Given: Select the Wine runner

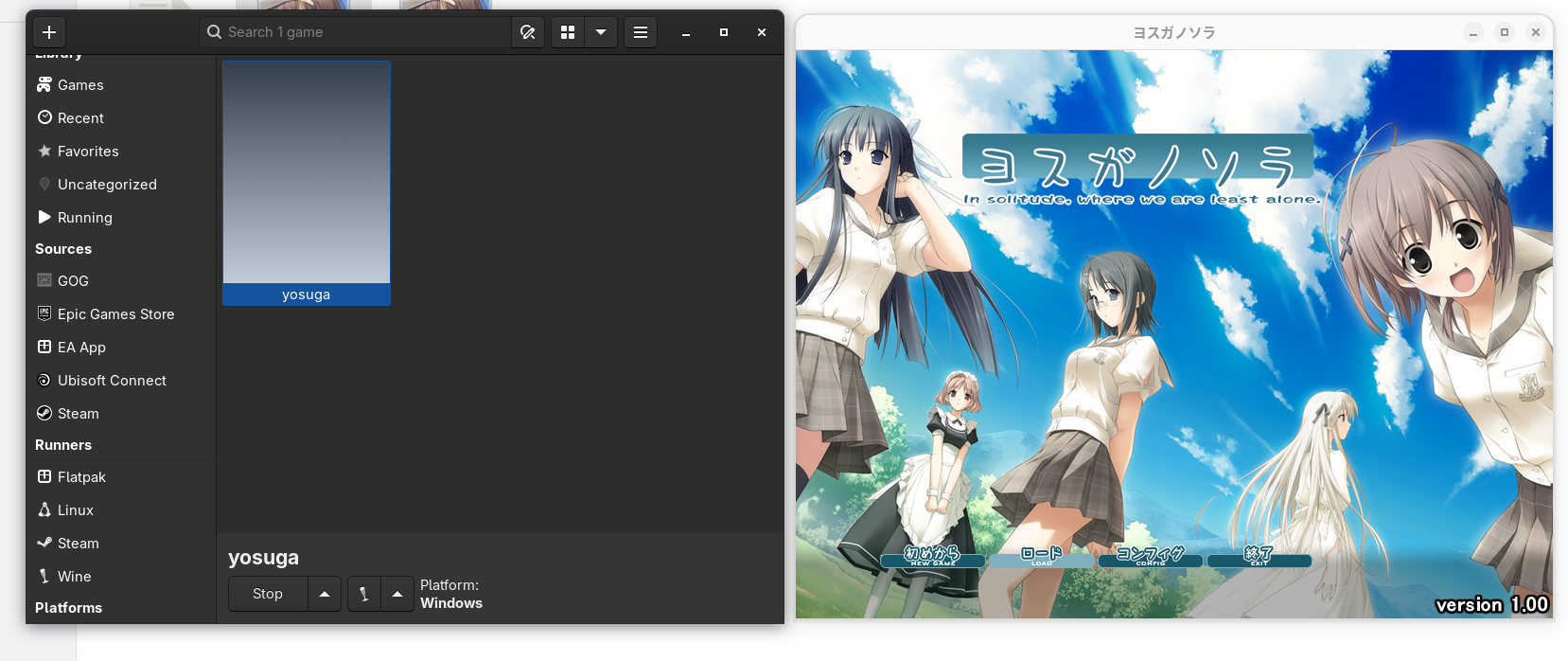Looking at the screenshot, I should [74, 577].
